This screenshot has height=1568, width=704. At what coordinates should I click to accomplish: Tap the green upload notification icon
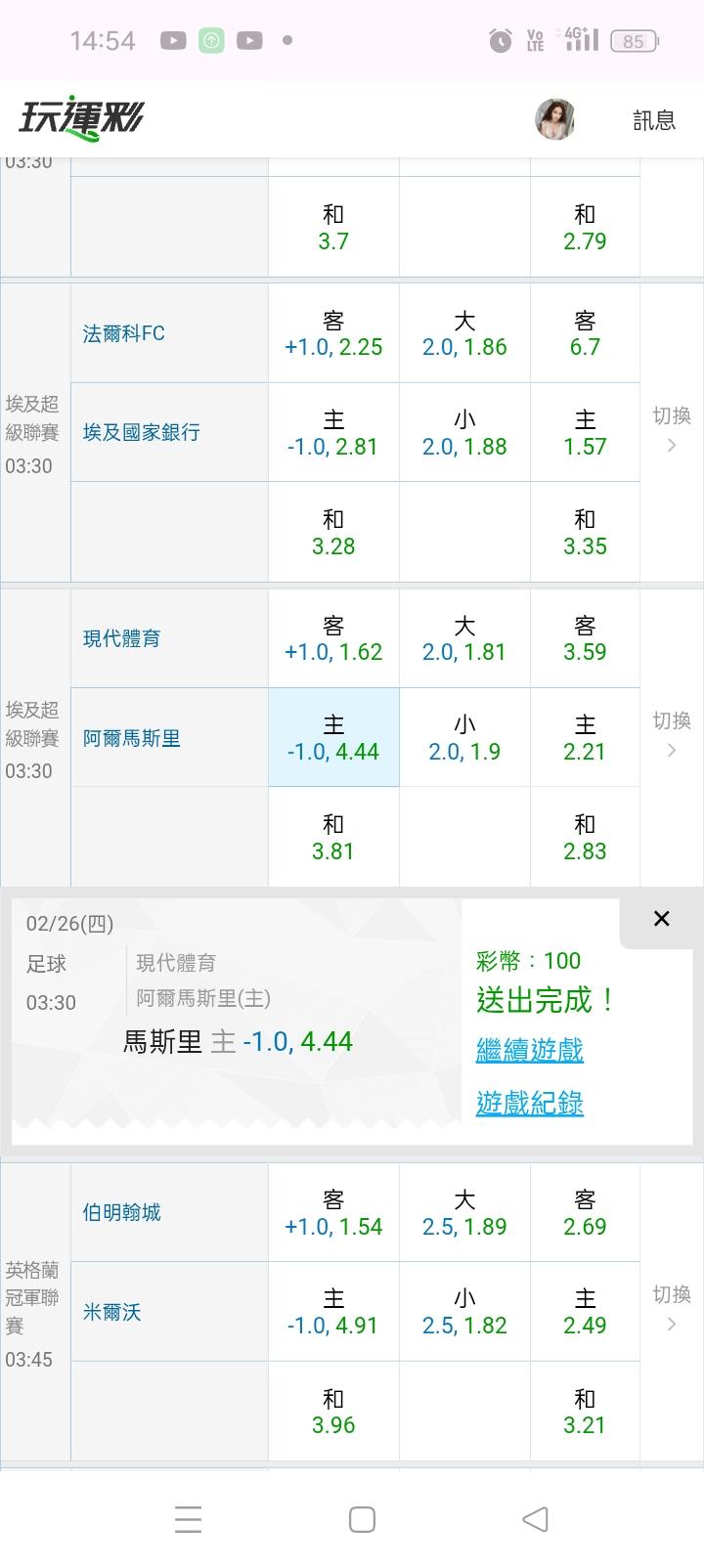coord(211,40)
